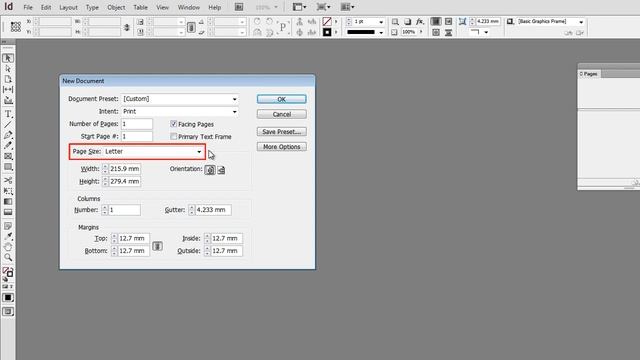Open the Edit menu
Image resolution: width=640 pixels, height=360 pixels.
point(46,7)
